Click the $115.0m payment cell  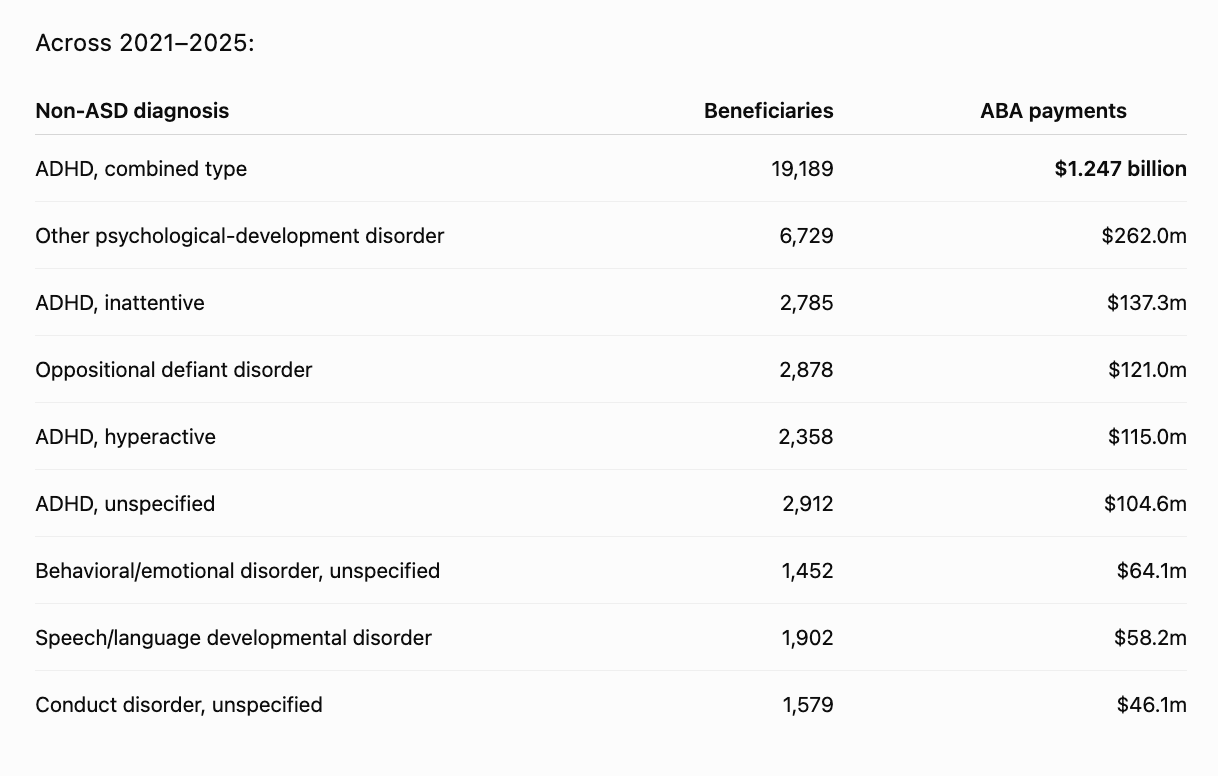pos(1147,437)
